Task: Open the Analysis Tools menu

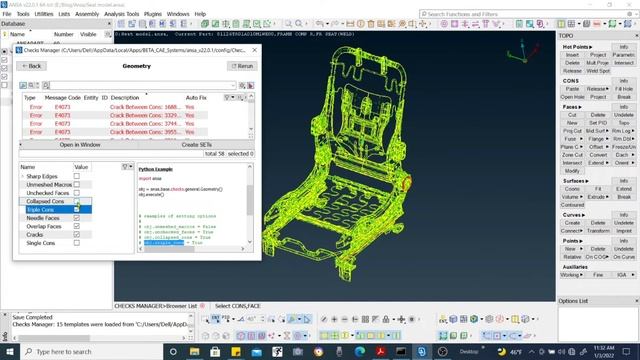Action: coord(122,14)
